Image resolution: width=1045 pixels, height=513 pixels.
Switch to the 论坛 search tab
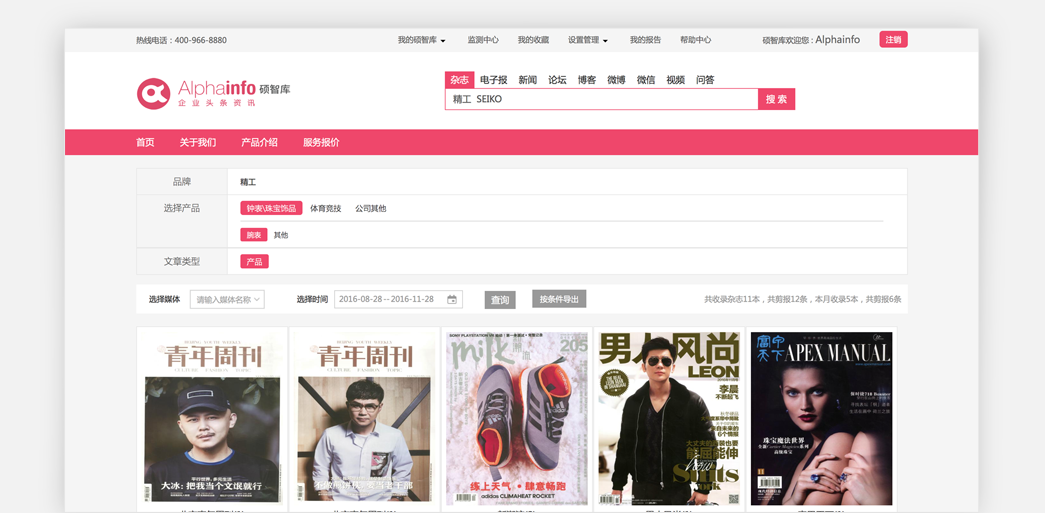pyautogui.click(x=557, y=80)
